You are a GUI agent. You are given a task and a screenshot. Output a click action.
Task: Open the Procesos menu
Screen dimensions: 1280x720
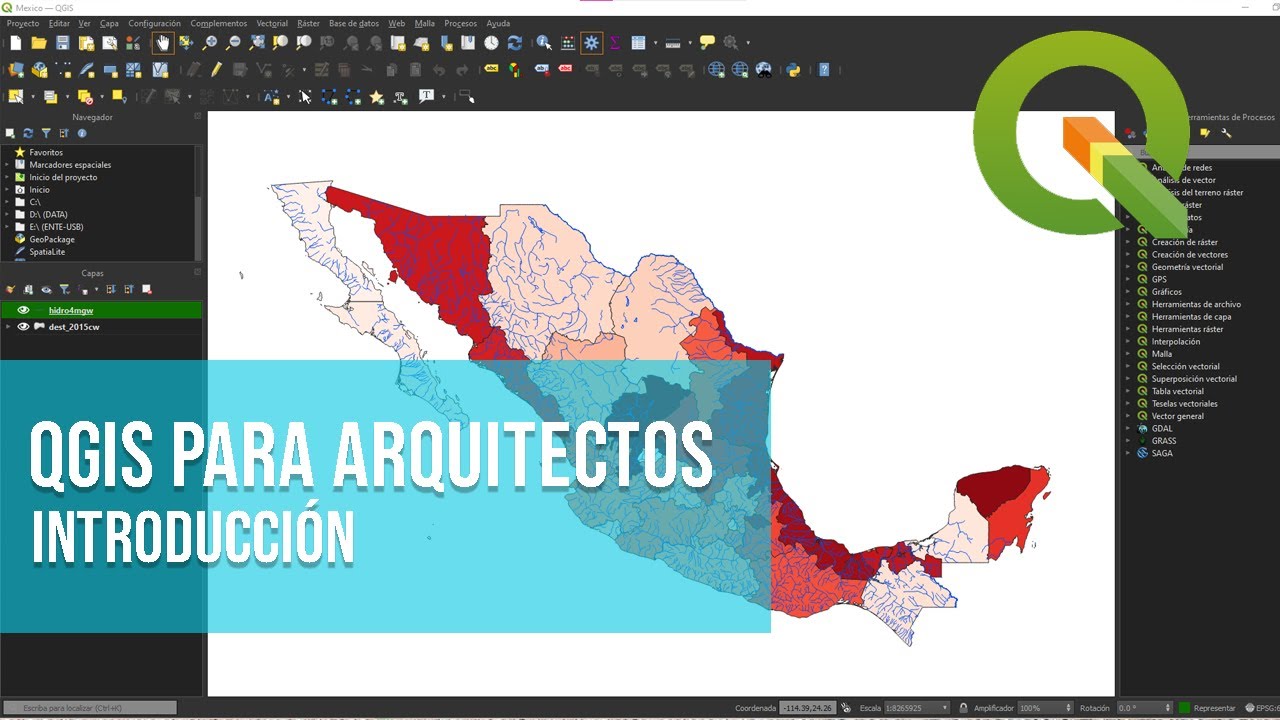coord(460,23)
